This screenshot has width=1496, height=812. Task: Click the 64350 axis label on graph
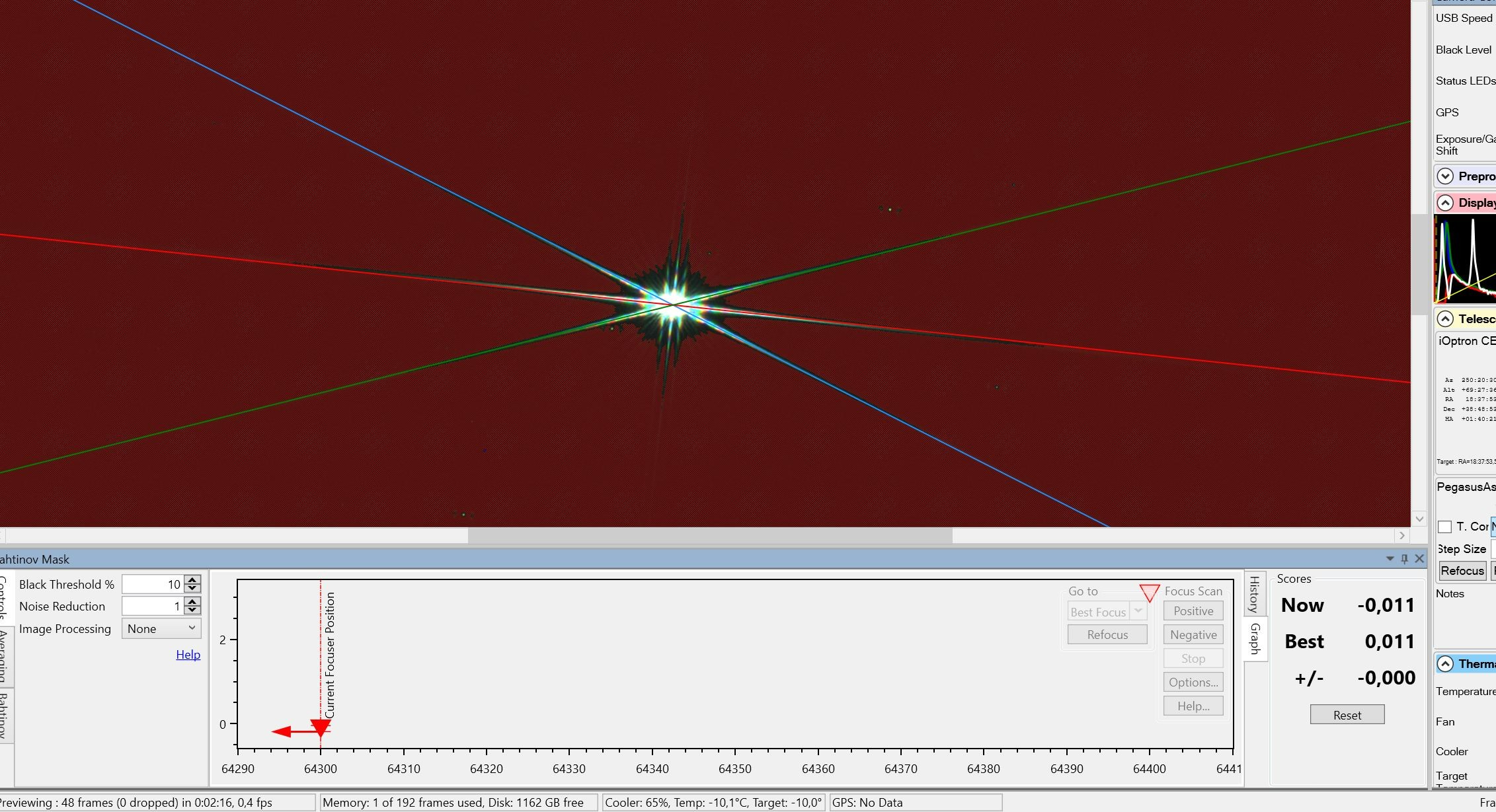coord(734,769)
